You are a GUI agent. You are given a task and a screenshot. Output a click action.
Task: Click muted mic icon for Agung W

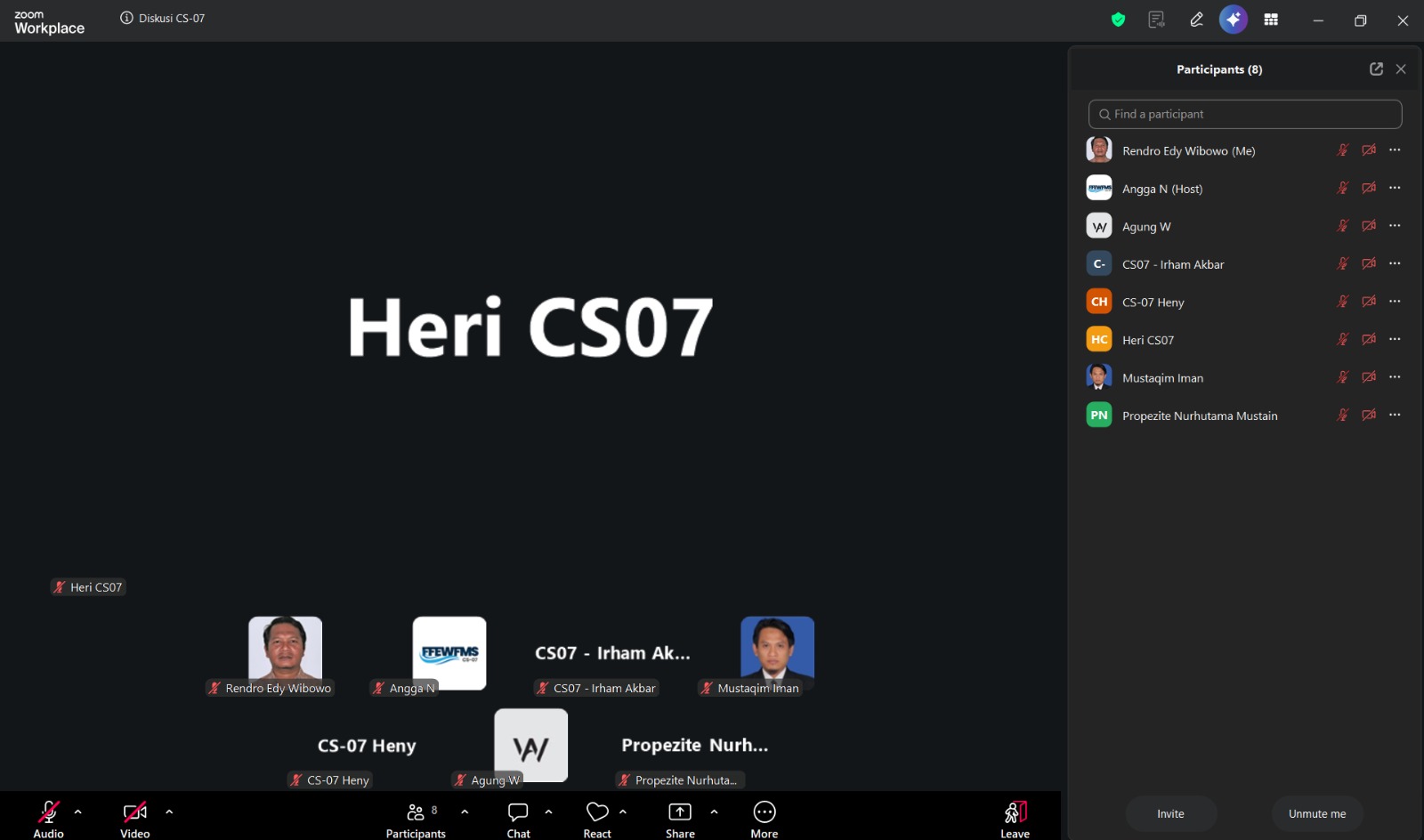tap(1343, 226)
